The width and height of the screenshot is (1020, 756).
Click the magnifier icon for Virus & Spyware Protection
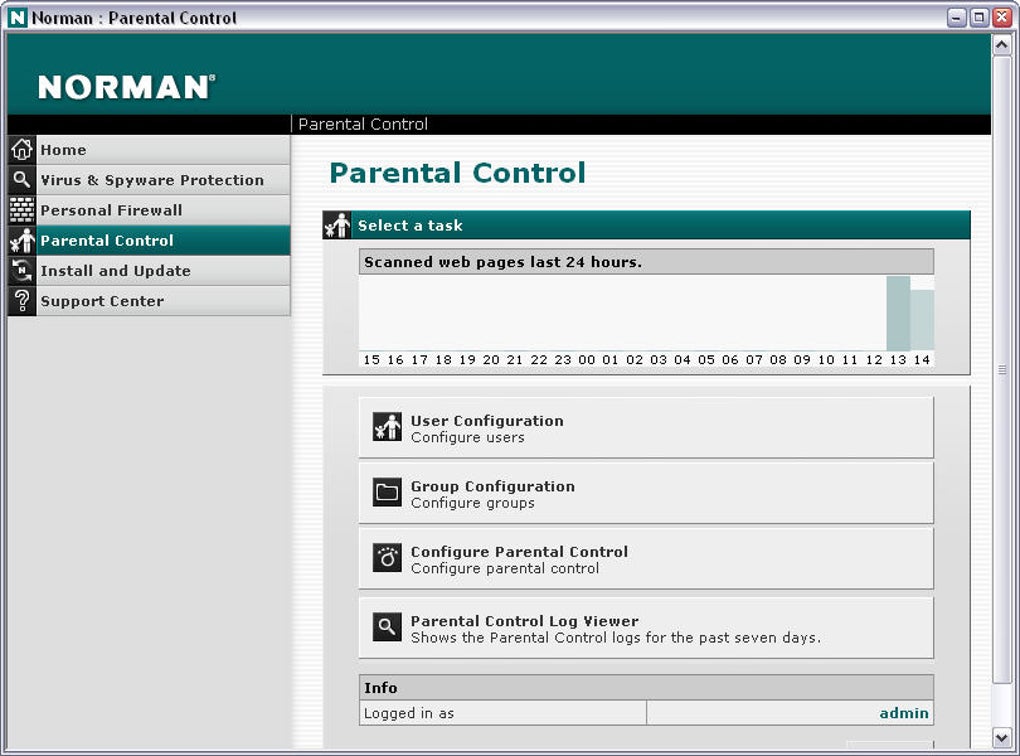(21, 180)
